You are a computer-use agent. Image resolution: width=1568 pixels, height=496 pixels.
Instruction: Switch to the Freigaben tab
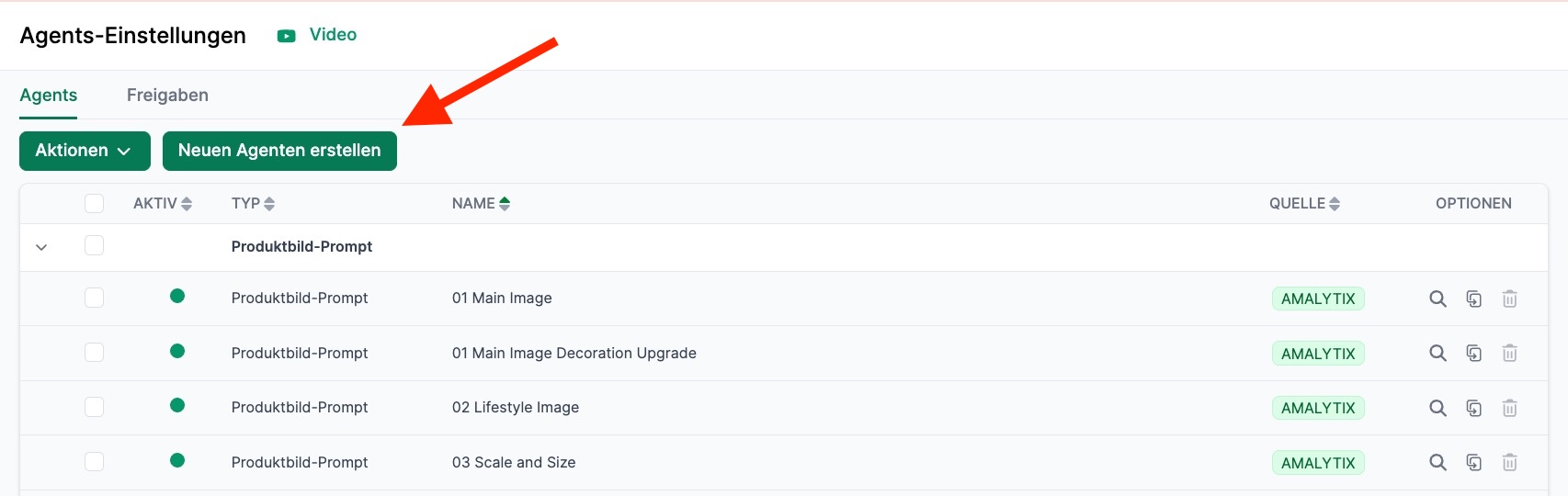click(x=167, y=96)
